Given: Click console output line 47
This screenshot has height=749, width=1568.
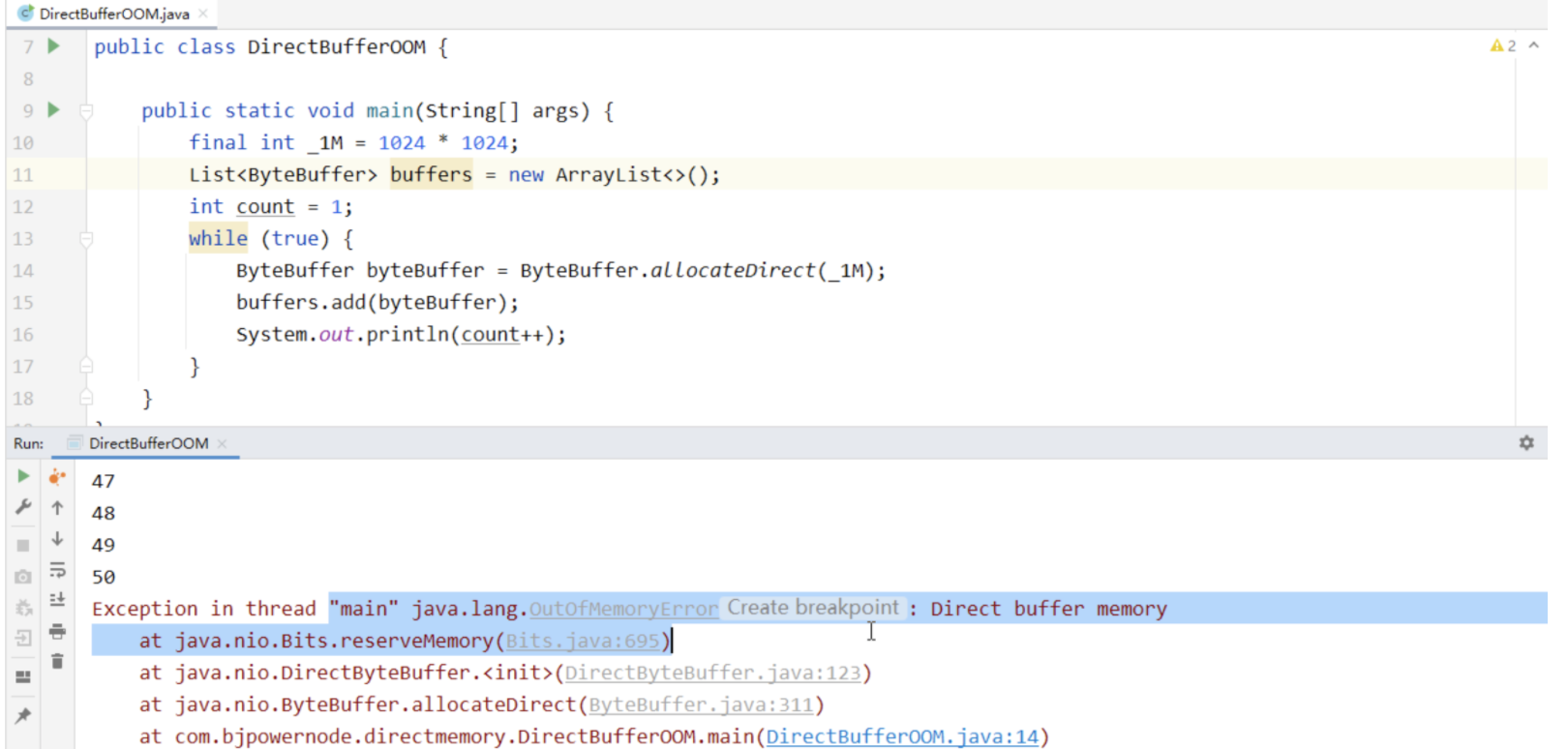Looking at the screenshot, I should [104, 481].
